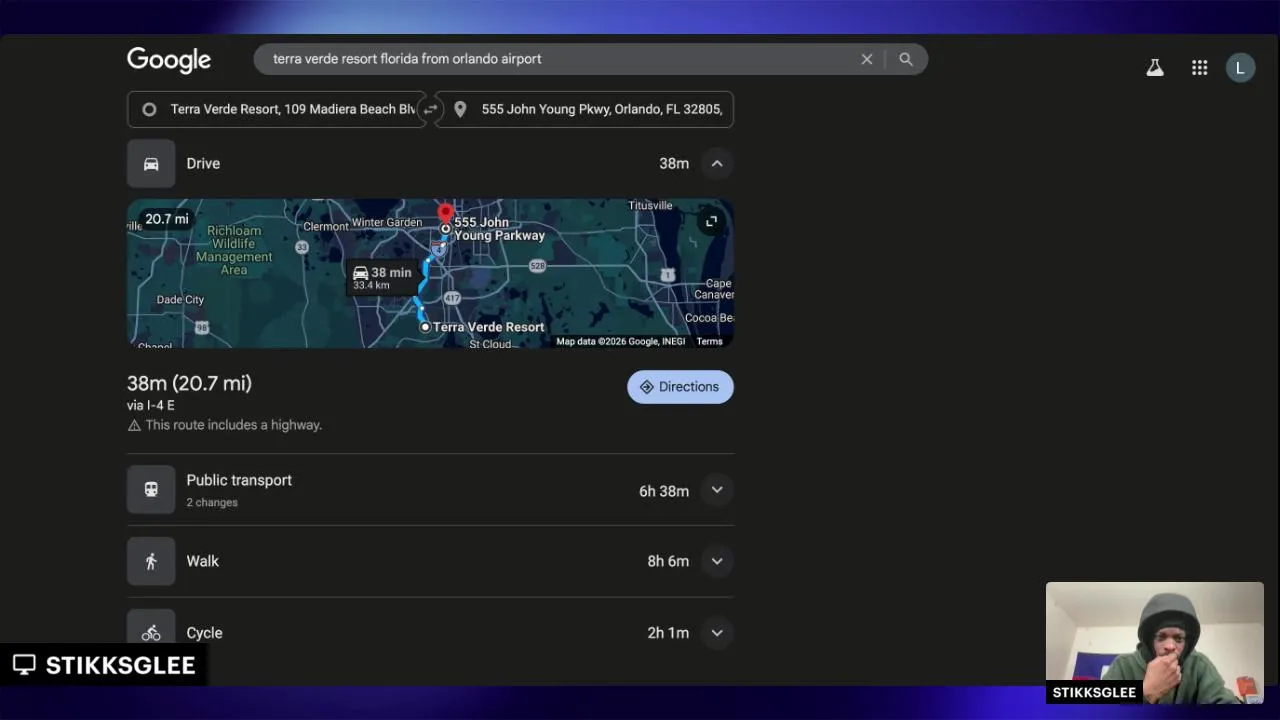
Task: Click the magnifying glass search icon
Action: (x=906, y=59)
